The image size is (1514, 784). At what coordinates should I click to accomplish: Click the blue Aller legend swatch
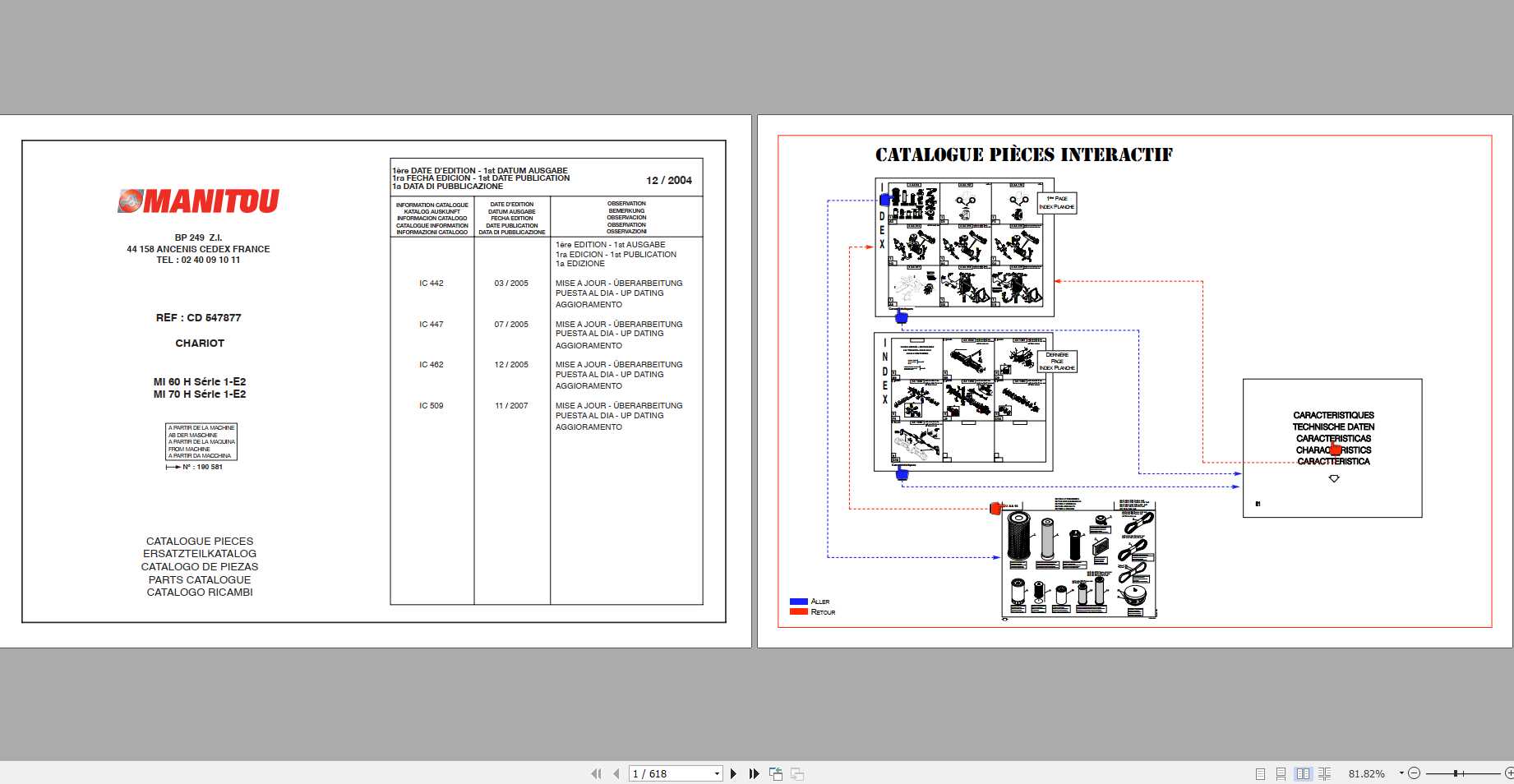(798, 602)
